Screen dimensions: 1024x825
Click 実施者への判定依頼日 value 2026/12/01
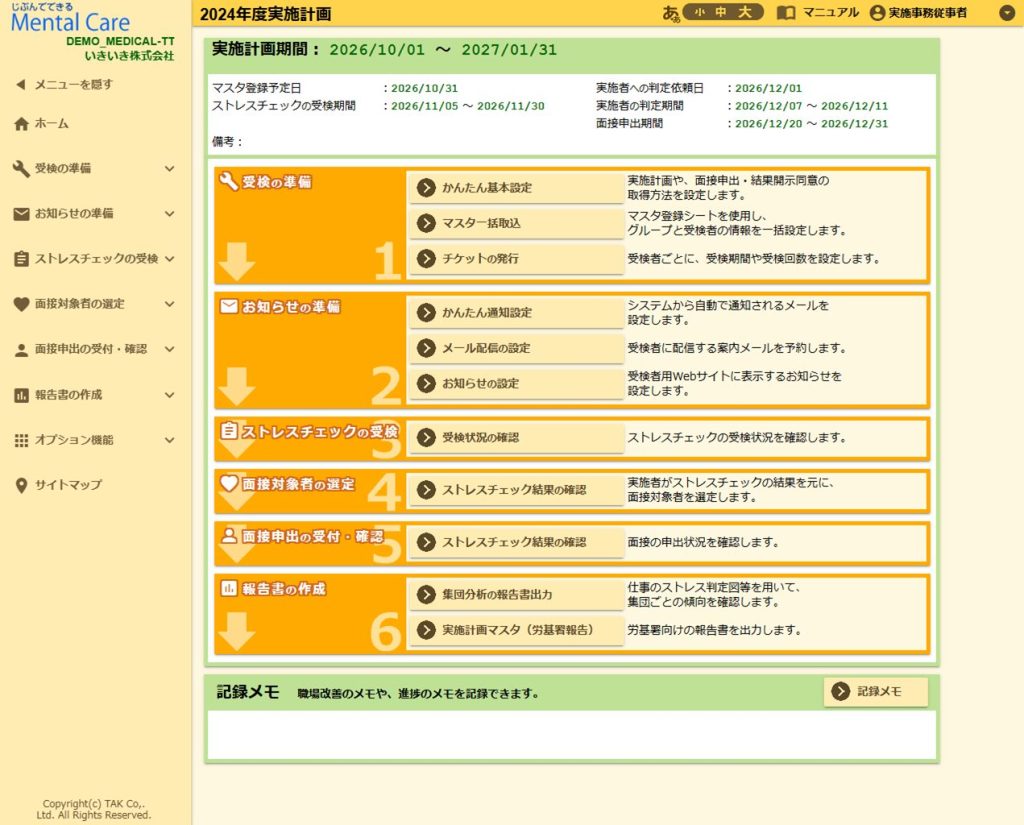(768, 88)
